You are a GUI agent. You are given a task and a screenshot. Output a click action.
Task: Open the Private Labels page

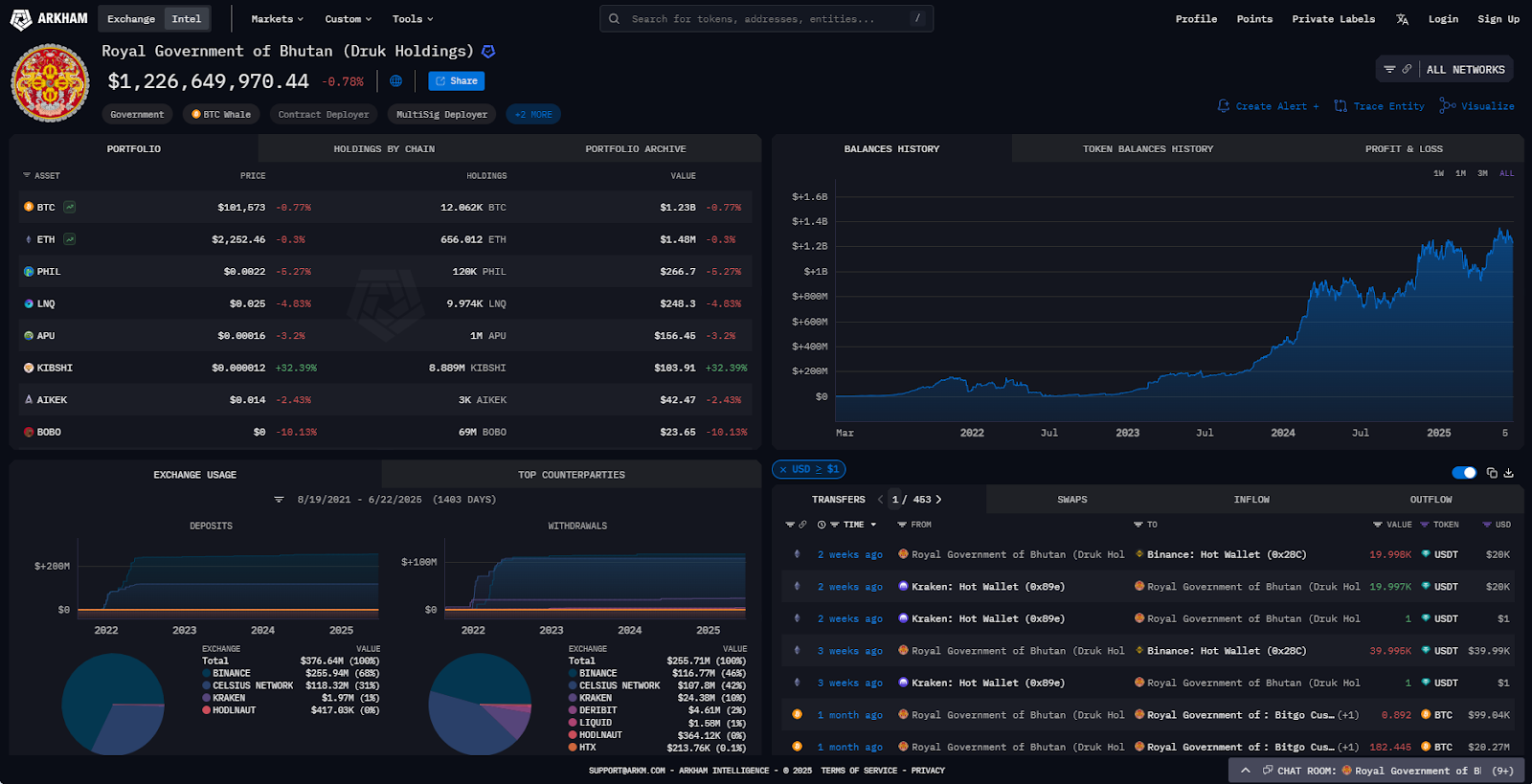(x=1333, y=19)
